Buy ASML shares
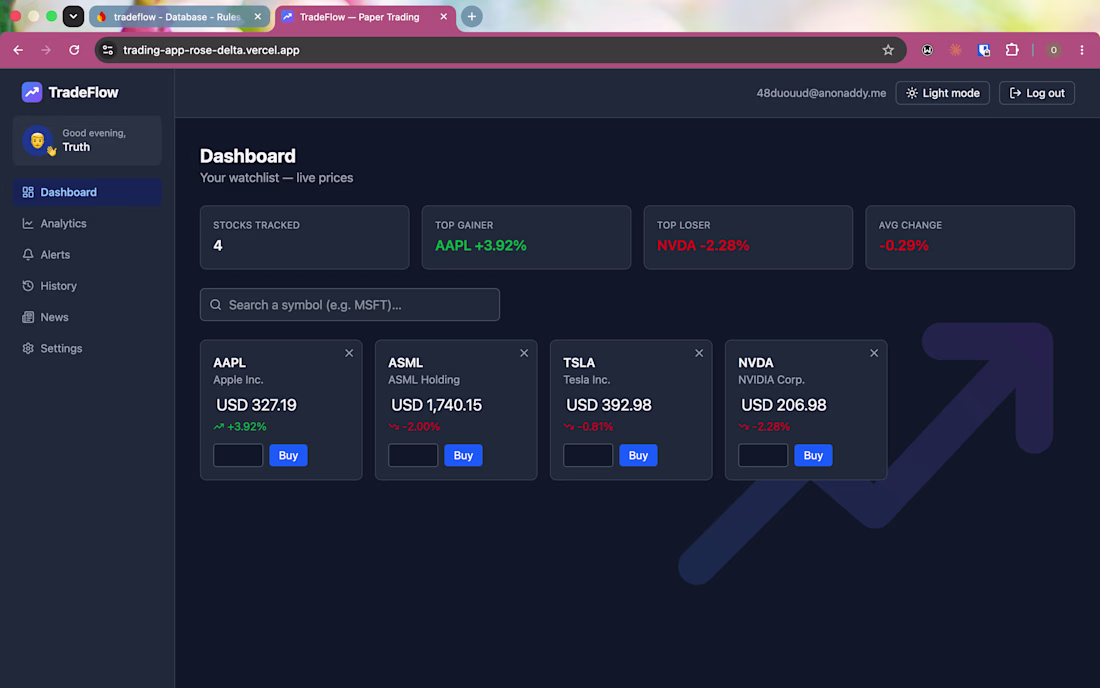This screenshot has width=1100, height=688. (463, 455)
